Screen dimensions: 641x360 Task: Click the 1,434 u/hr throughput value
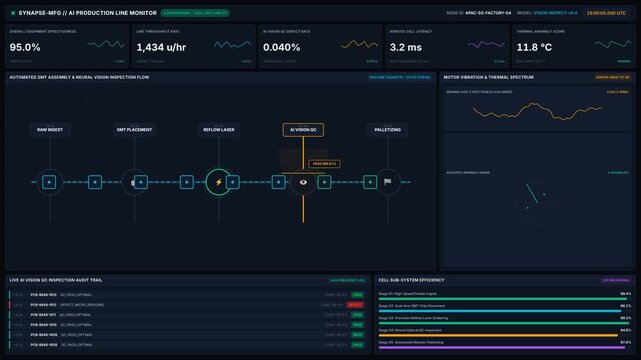pos(161,47)
